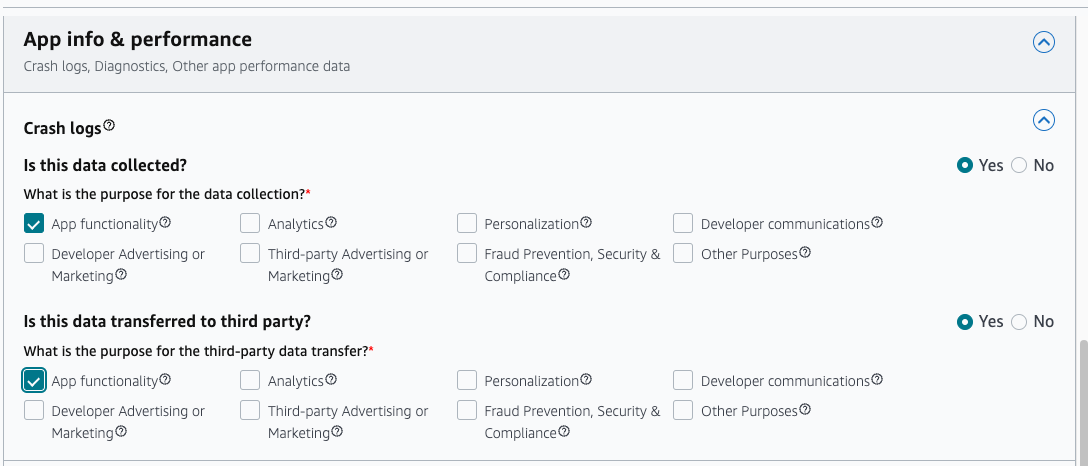This screenshot has height=466, width=1088.
Task: Check Other Purposes for third-party transfer
Action: (683, 410)
